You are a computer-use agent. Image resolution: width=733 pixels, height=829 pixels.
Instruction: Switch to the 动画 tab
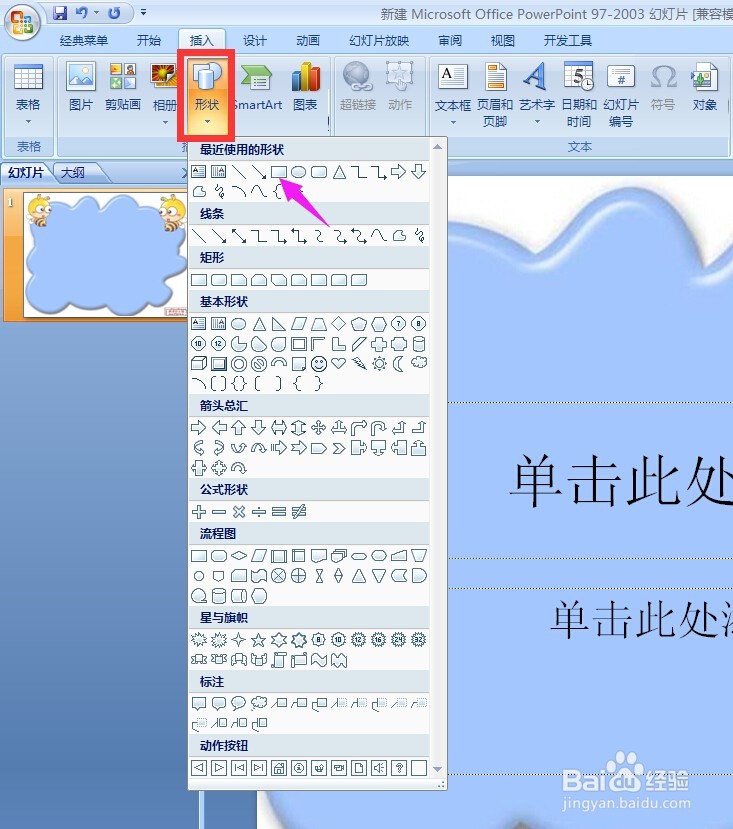307,41
